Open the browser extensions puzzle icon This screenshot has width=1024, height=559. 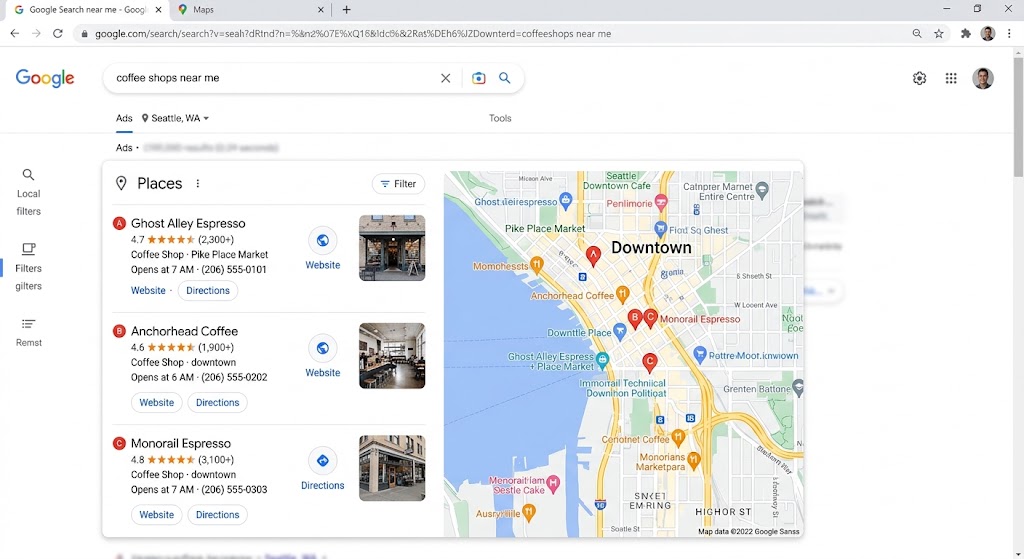[x=965, y=33]
